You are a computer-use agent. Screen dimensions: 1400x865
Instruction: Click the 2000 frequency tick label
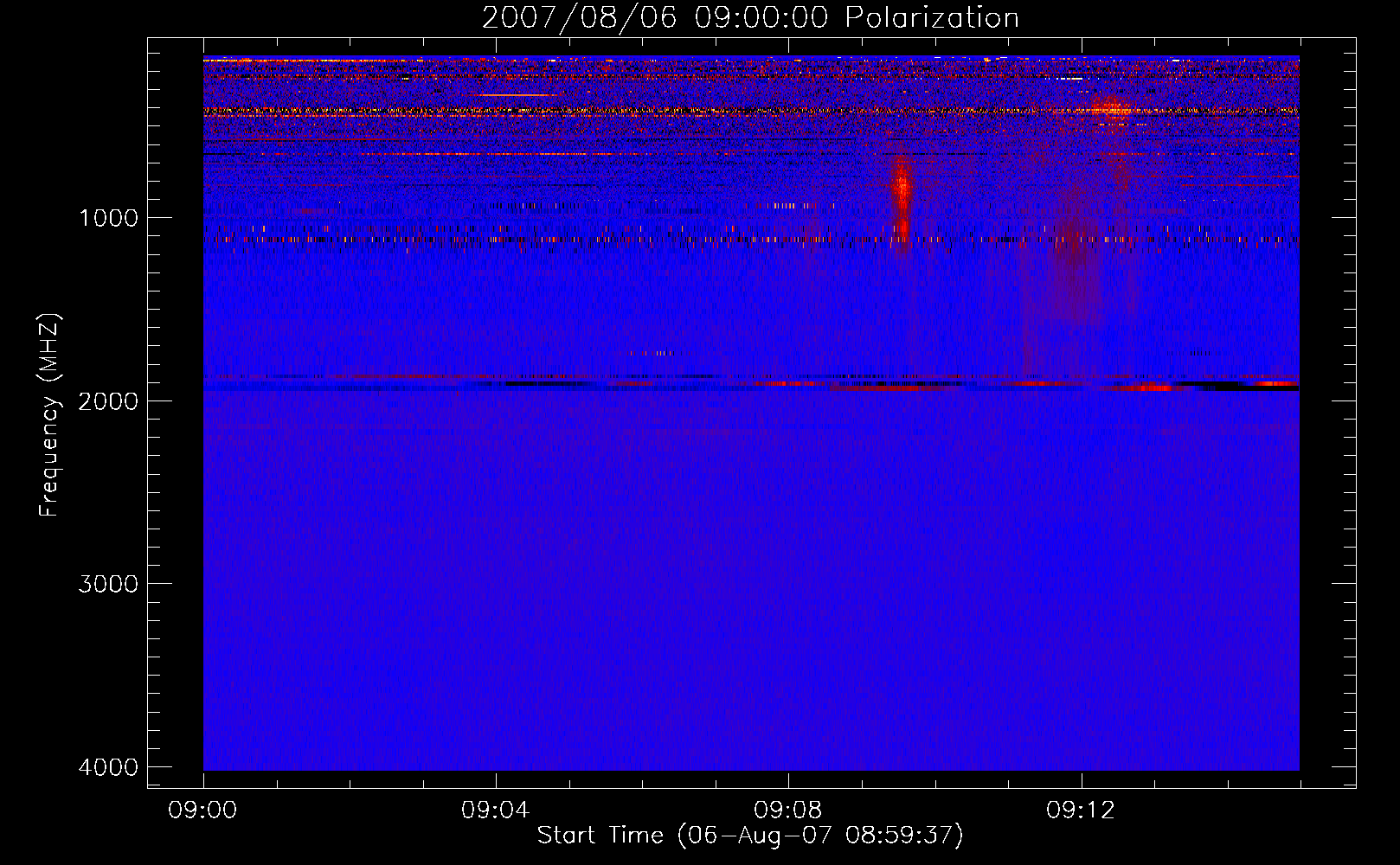click(108, 401)
